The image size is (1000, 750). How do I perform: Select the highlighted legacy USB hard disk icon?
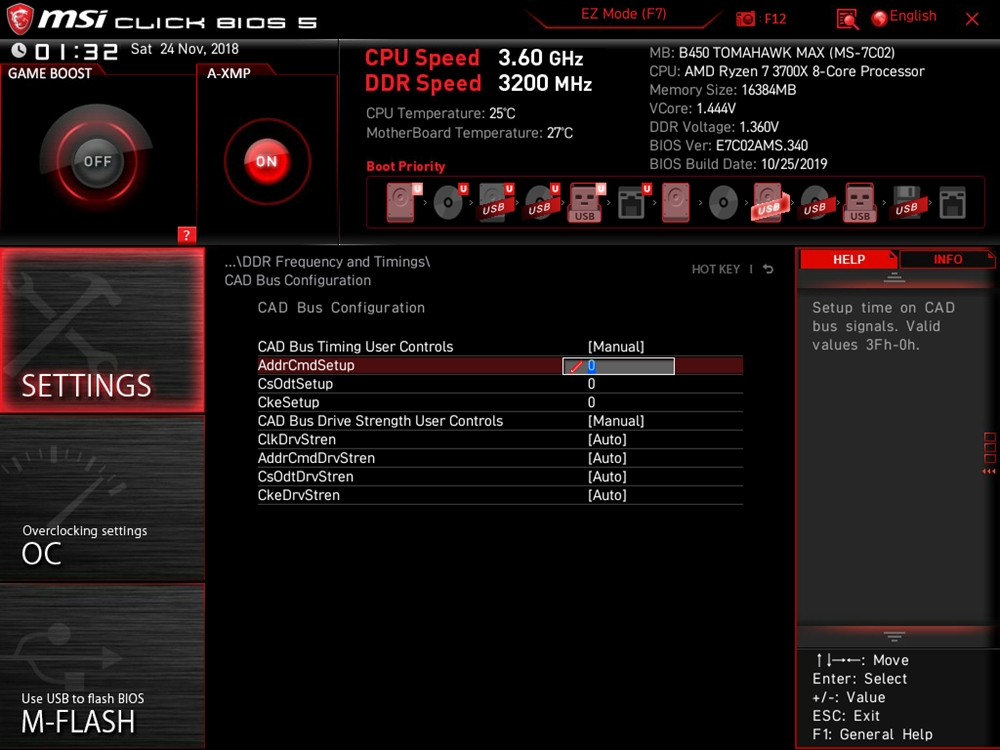pos(769,202)
